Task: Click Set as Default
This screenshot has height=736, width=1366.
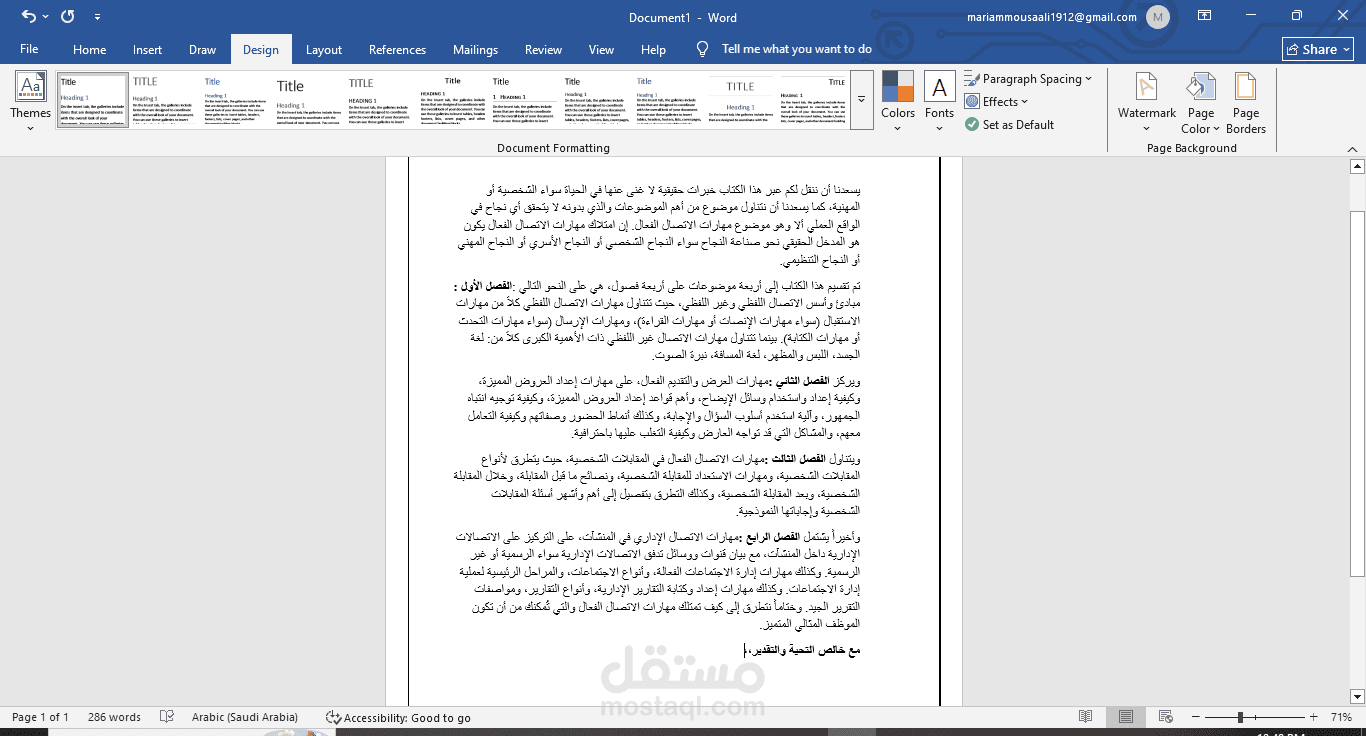Action: point(1010,124)
